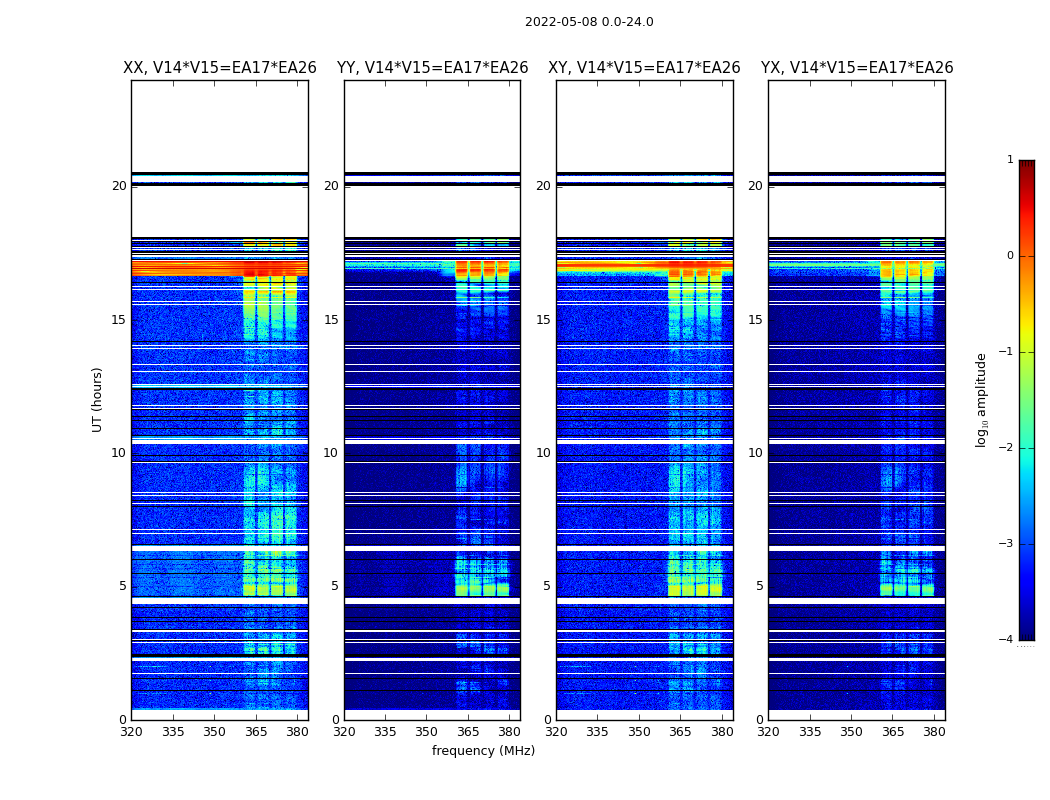
Task: Pick the colorbar tick label 0
Action: (1010, 256)
